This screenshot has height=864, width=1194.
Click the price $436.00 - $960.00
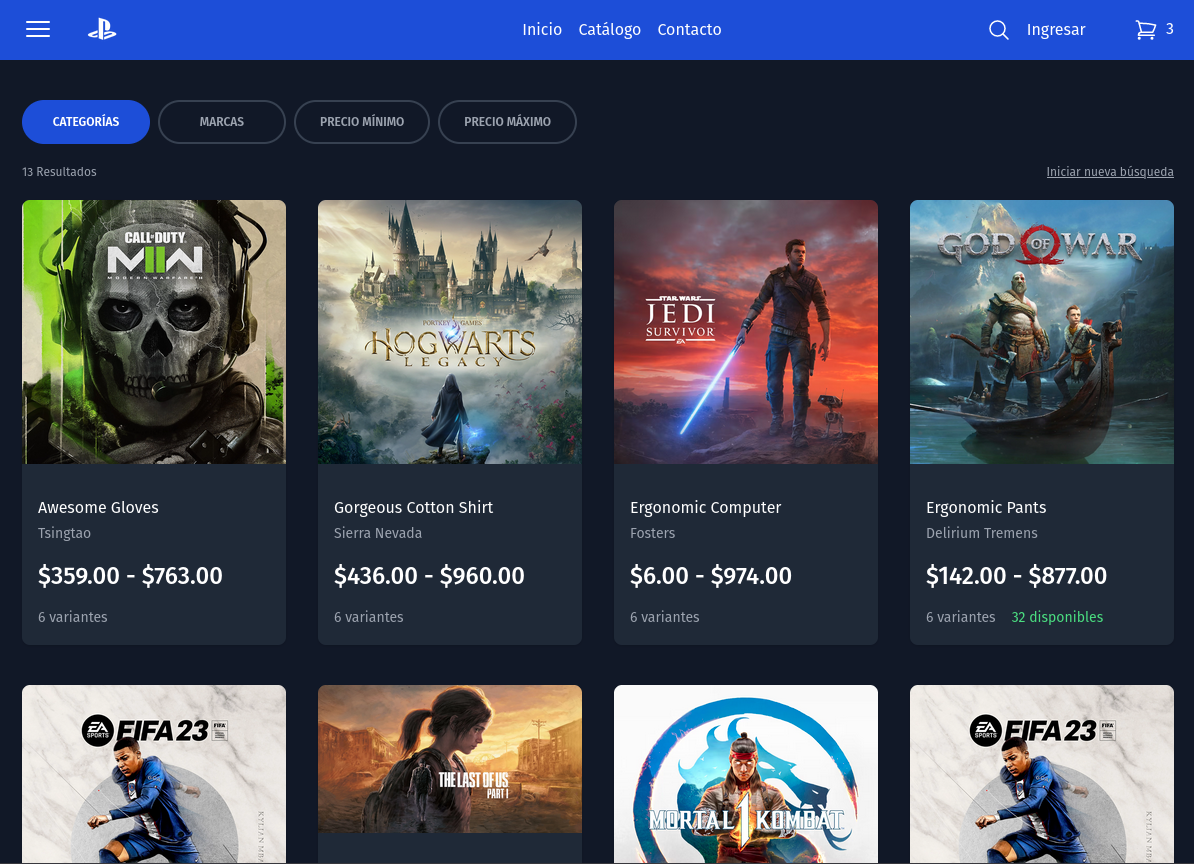[x=429, y=576]
